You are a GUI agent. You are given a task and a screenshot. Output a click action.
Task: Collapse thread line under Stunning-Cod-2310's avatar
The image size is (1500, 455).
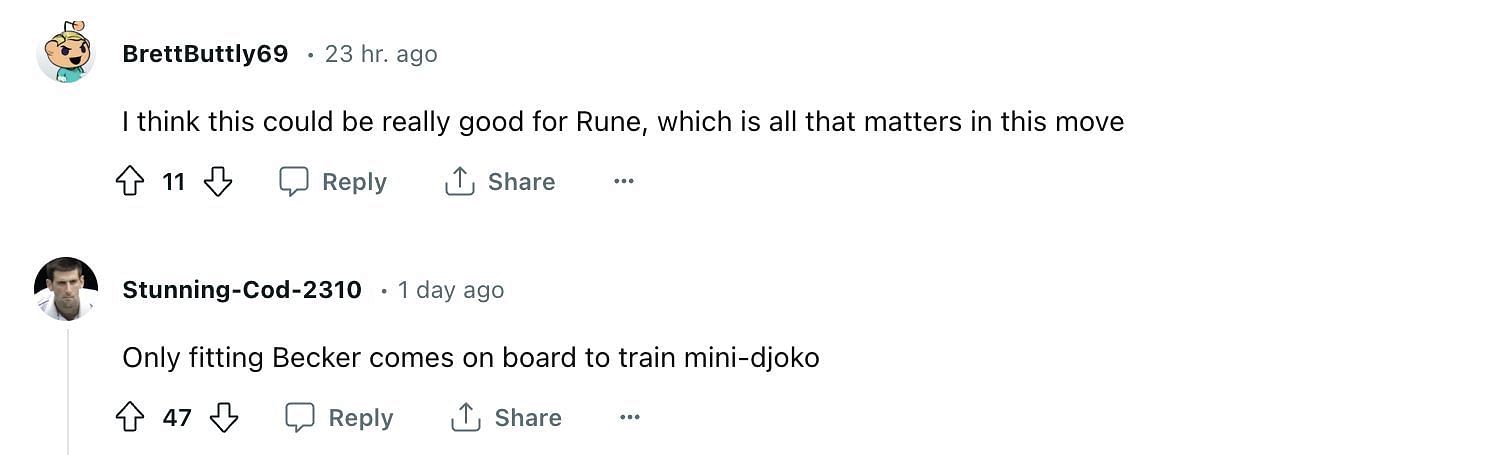click(68, 390)
